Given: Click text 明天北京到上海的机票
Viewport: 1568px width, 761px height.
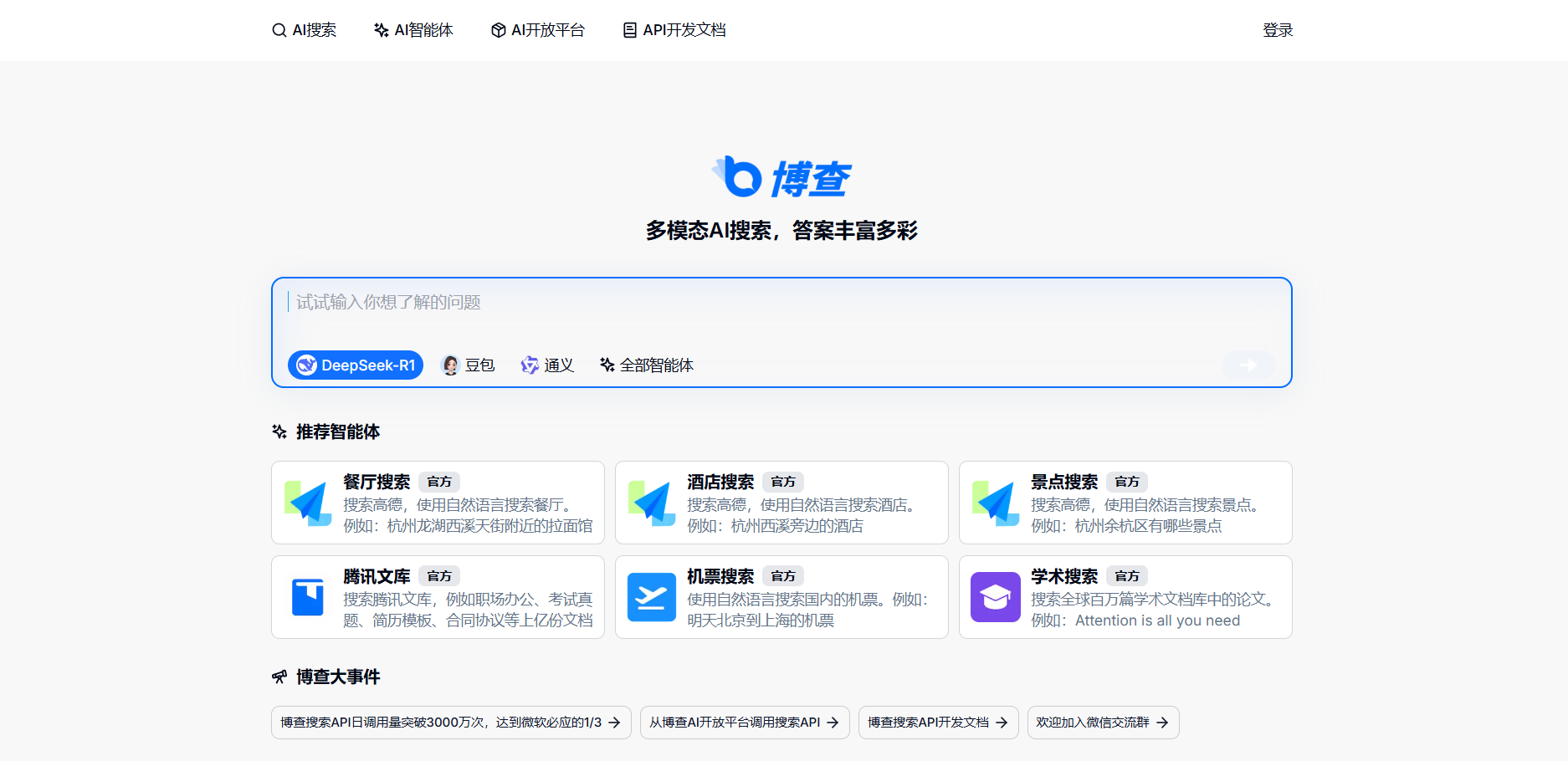Looking at the screenshot, I should 761,621.
